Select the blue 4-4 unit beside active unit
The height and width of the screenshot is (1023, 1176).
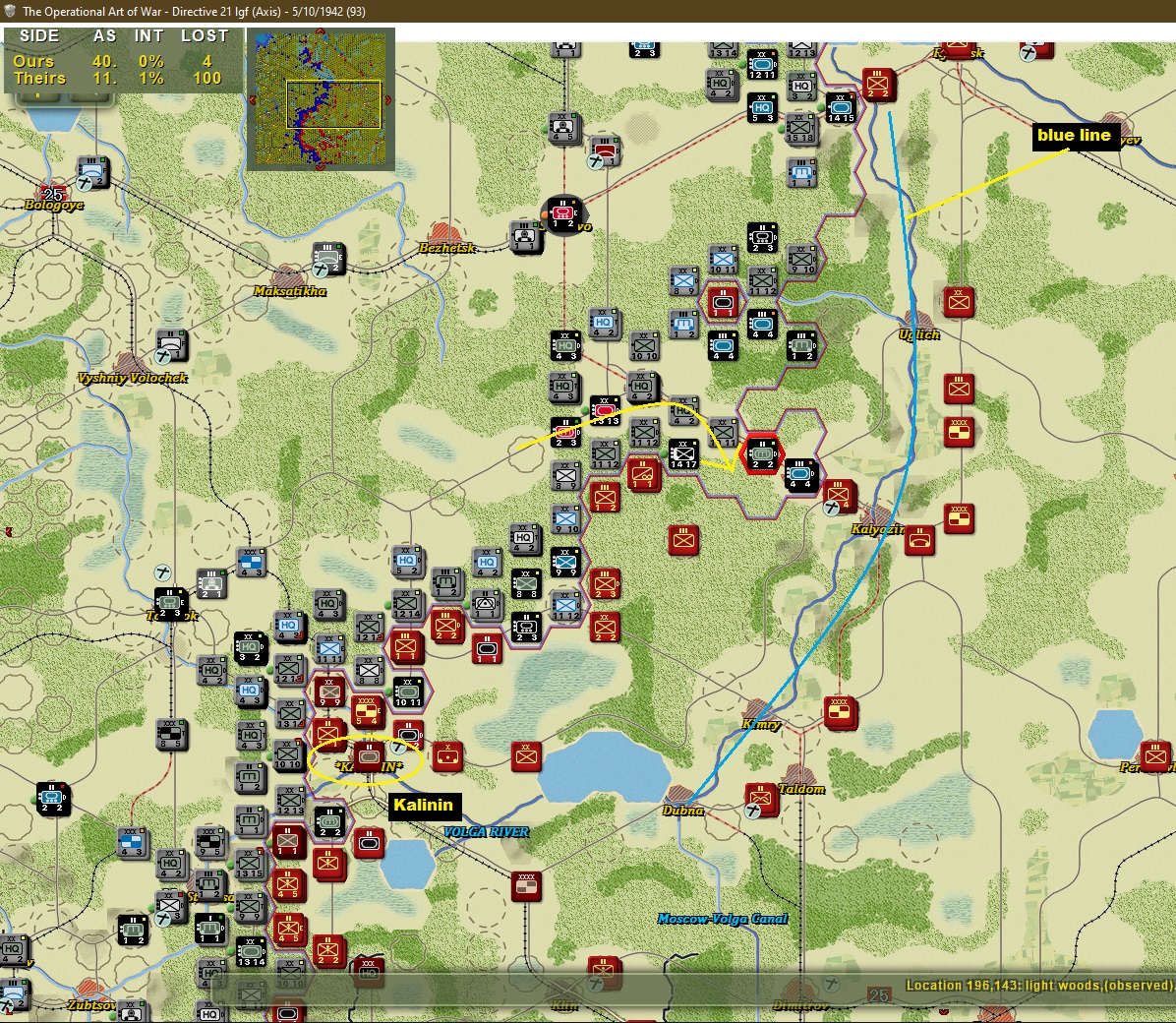pos(800,474)
